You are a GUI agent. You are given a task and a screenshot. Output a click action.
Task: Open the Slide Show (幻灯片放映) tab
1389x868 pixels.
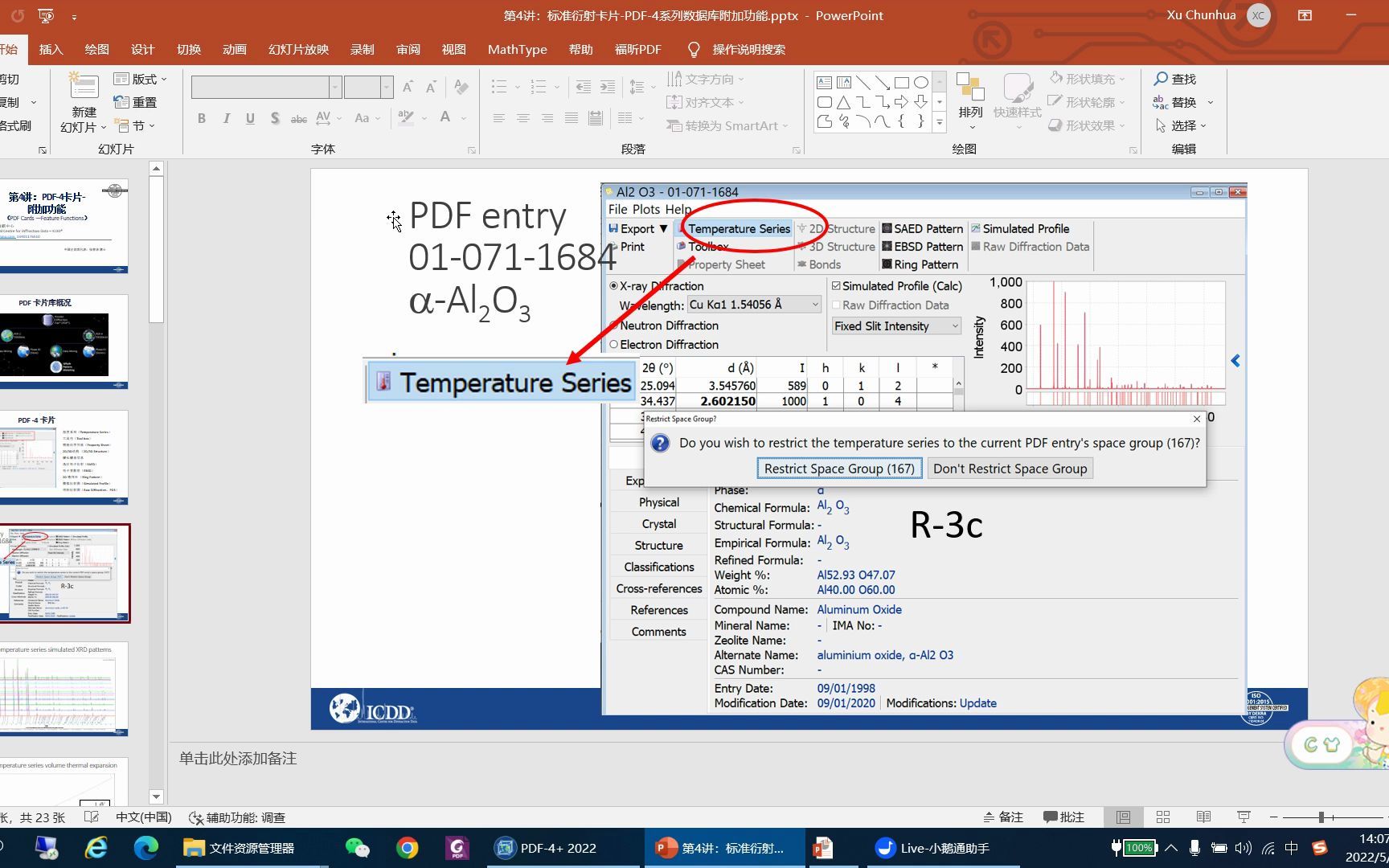[x=299, y=50]
